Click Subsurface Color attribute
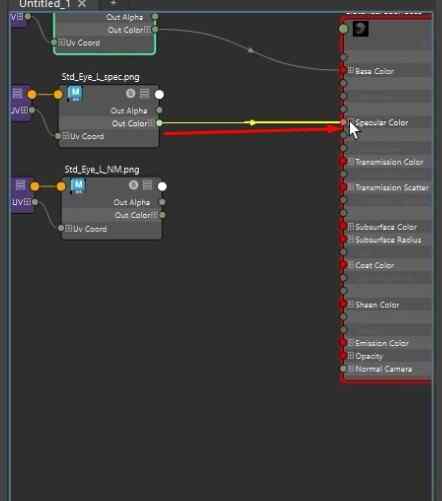 [386, 227]
